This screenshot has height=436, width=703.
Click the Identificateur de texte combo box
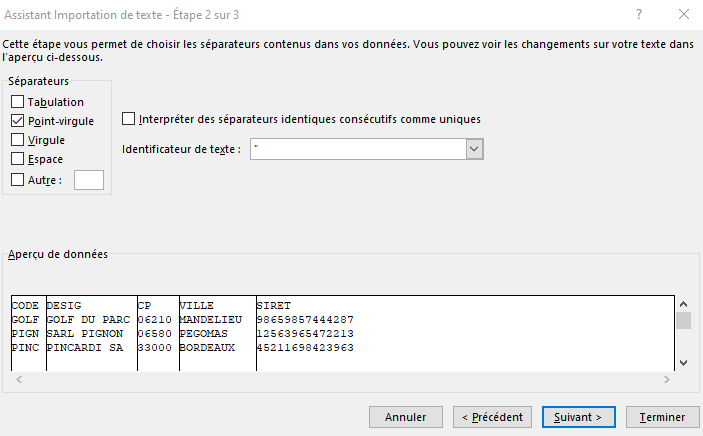(367, 149)
